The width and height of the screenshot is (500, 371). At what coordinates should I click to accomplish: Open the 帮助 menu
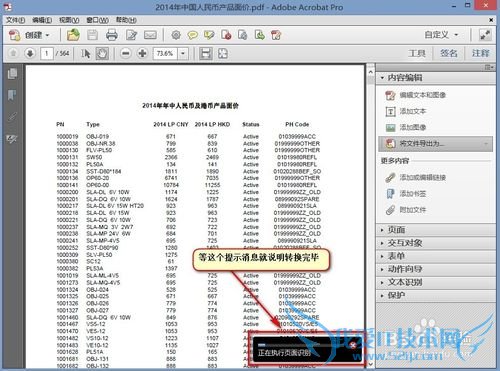click(x=126, y=20)
